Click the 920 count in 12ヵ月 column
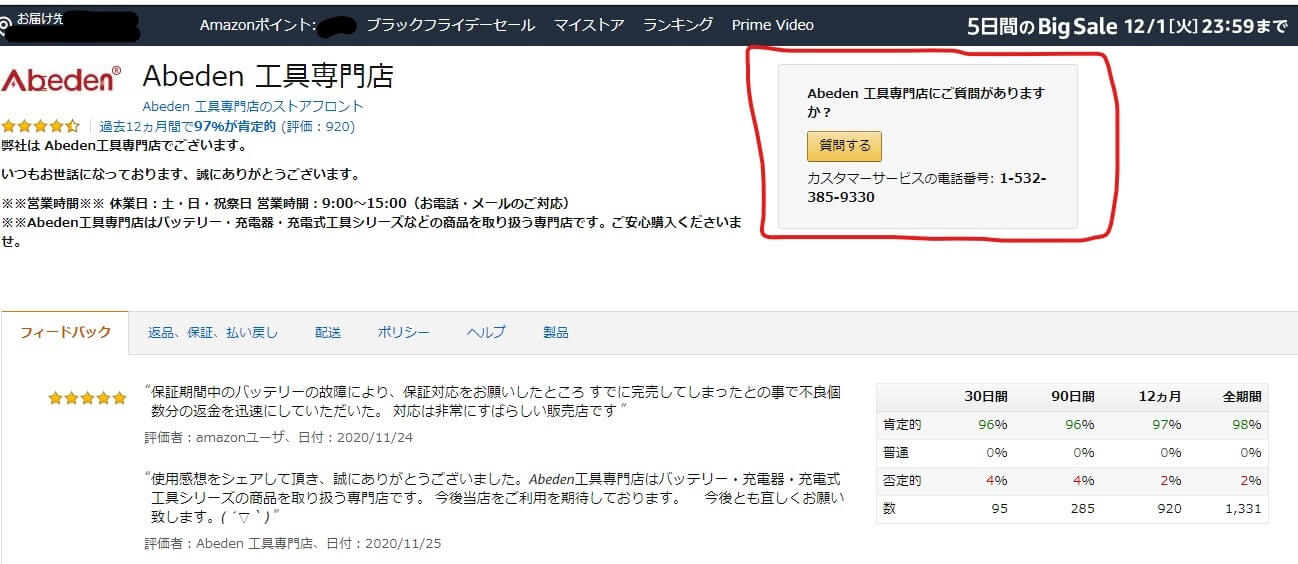This screenshot has height=564, width=1298. click(x=1169, y=509)
